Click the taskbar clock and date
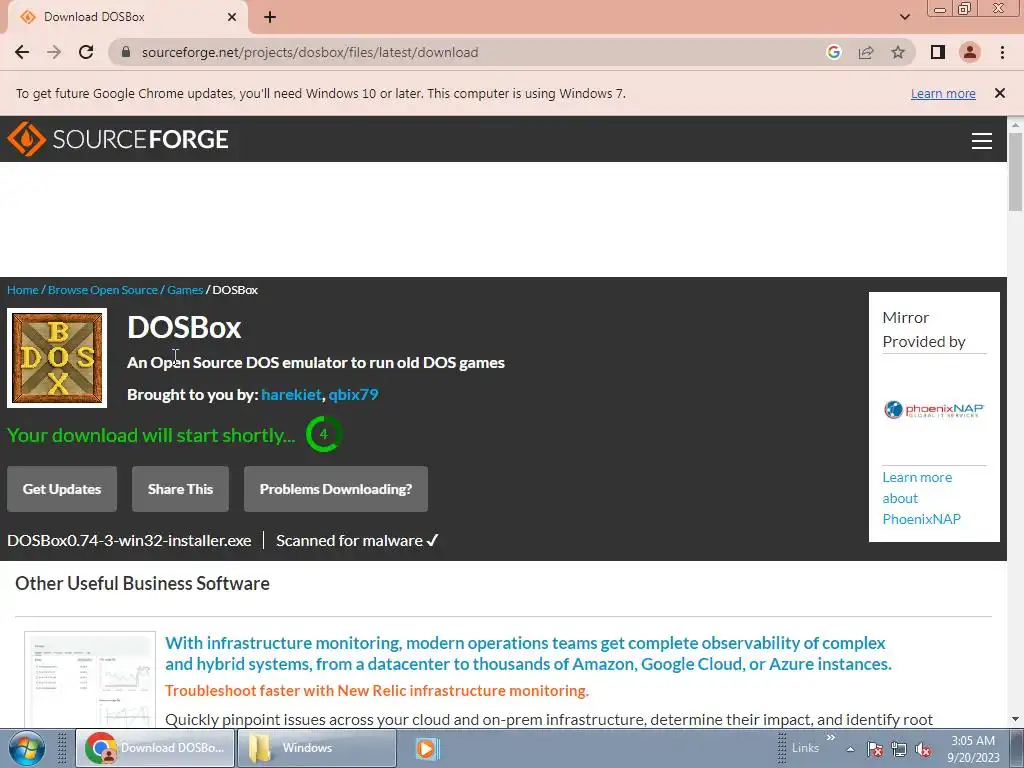 point(973,749)
